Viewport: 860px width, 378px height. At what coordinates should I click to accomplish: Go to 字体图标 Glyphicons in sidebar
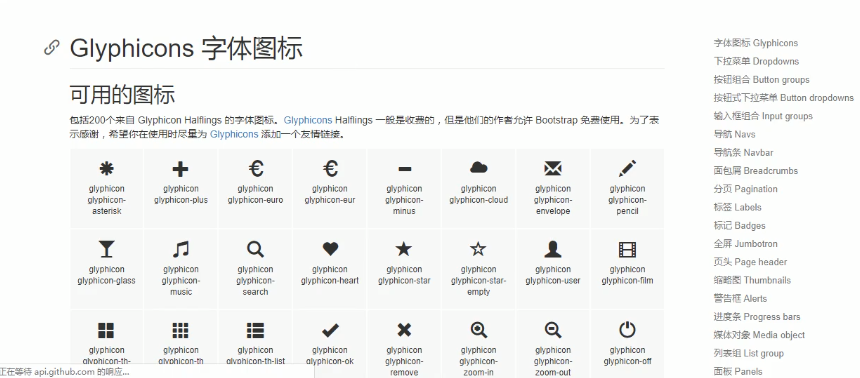click(x=756, y=43)
